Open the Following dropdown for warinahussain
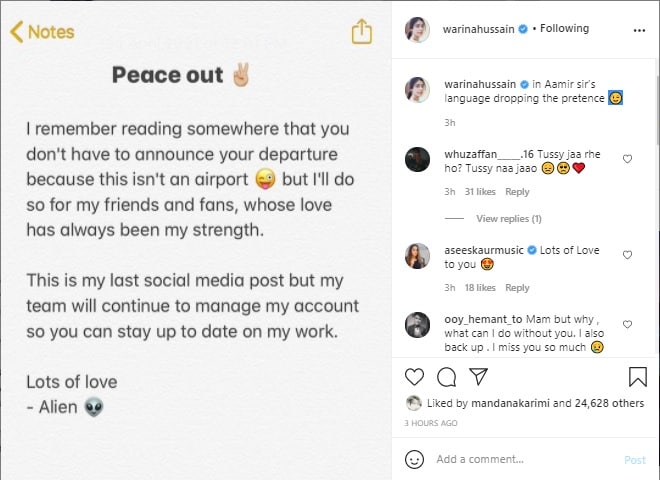 [564, 28]
